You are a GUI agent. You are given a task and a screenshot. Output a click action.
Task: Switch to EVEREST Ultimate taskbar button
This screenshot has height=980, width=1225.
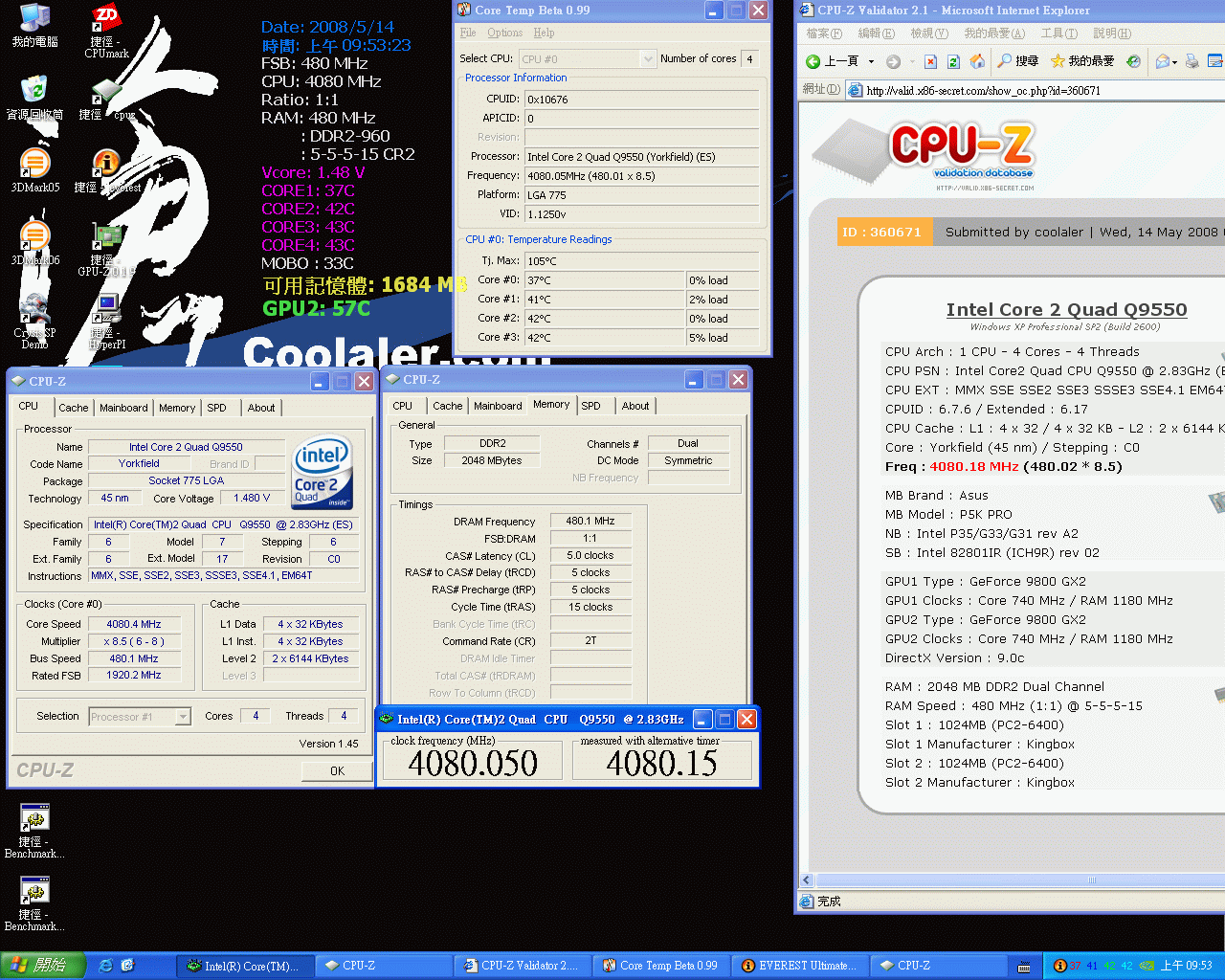798,966
